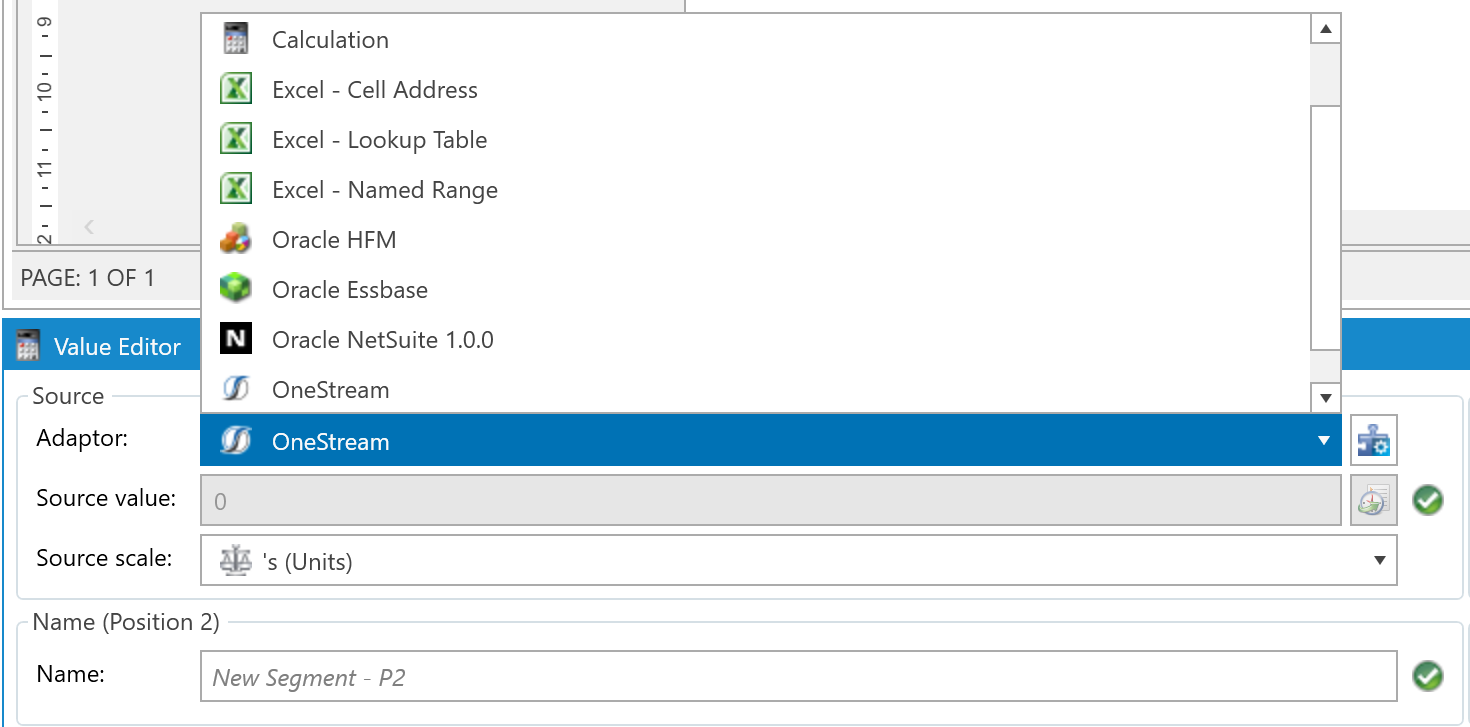Click the Calculation calculator icon
1470x727 pixels.
click(235, 40)
